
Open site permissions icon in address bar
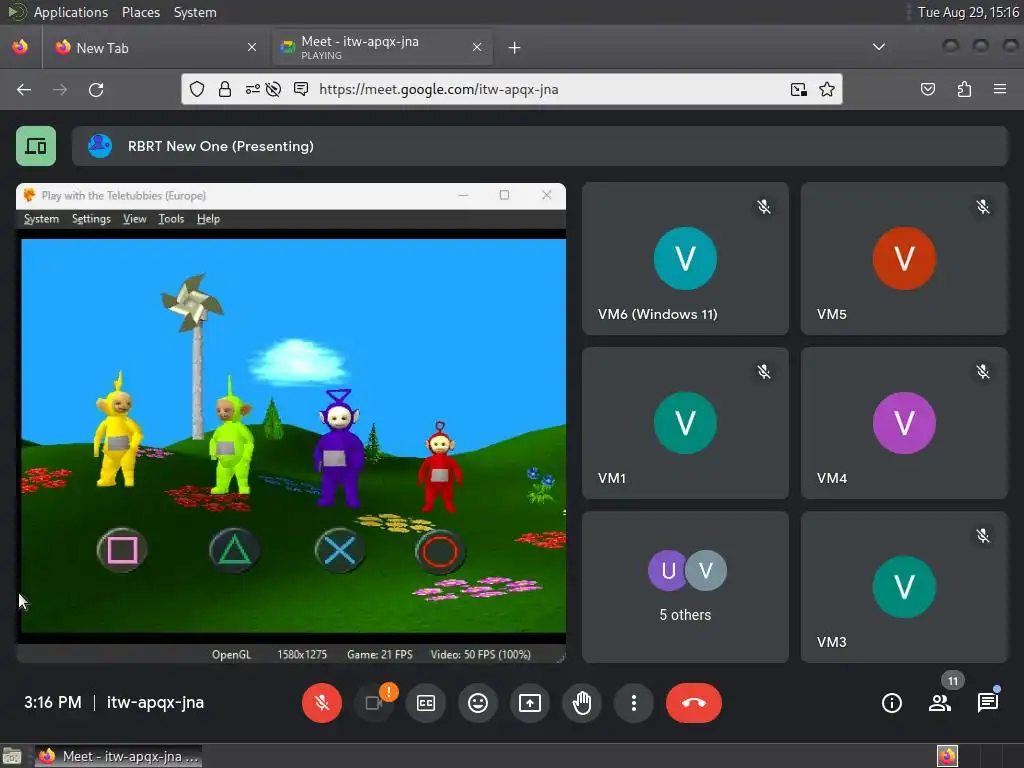click(x=253, y=89)
